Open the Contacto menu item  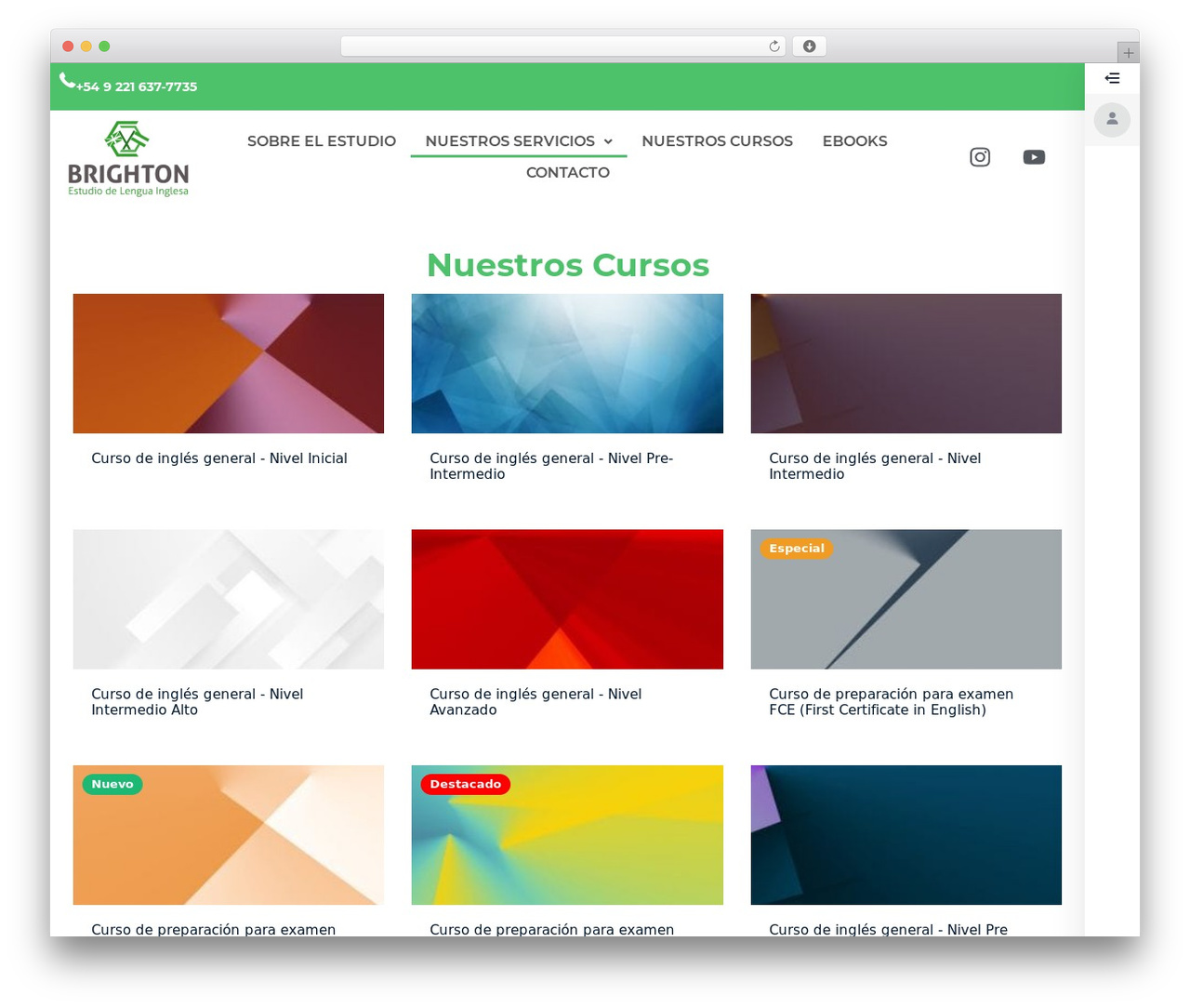point(568,172)
